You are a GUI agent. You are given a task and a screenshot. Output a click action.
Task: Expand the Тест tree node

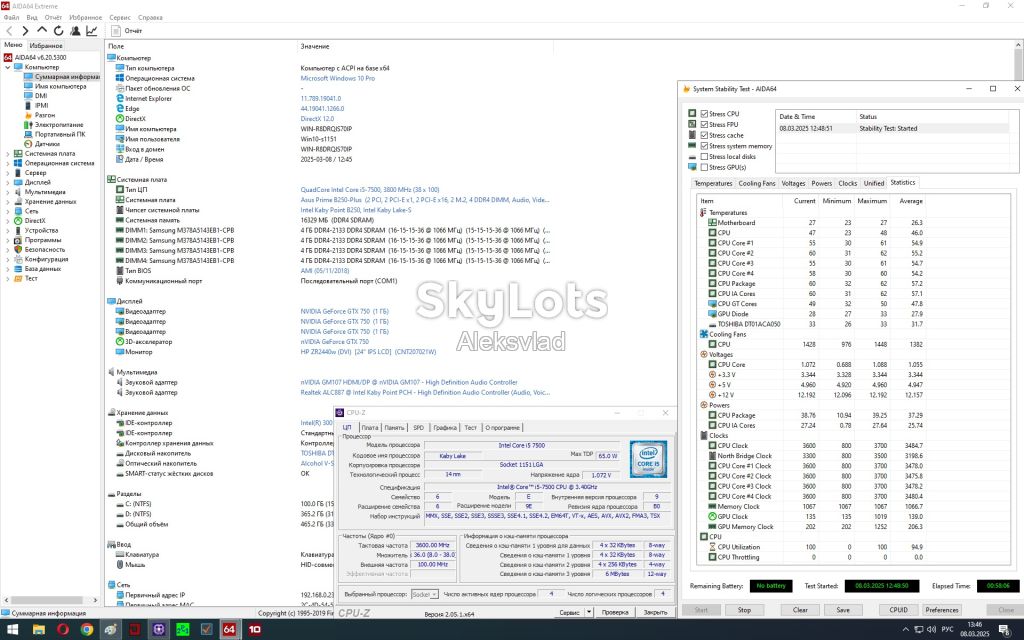coord(8,278)
